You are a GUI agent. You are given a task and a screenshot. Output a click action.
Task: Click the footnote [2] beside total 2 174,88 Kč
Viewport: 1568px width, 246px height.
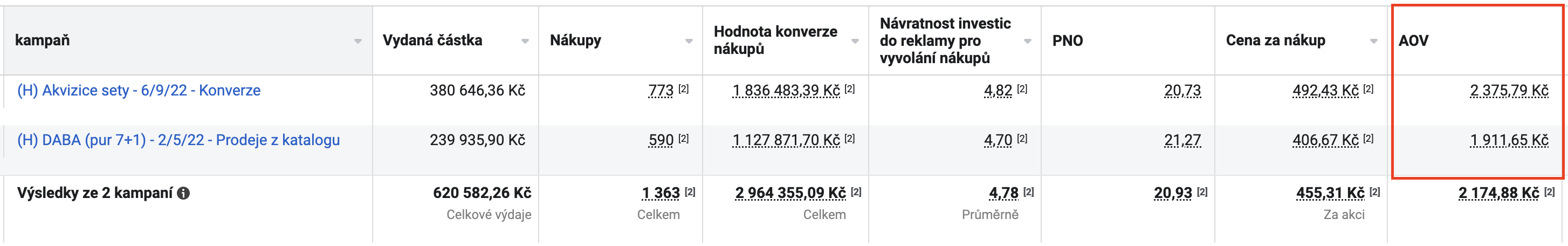[1550, 192]
